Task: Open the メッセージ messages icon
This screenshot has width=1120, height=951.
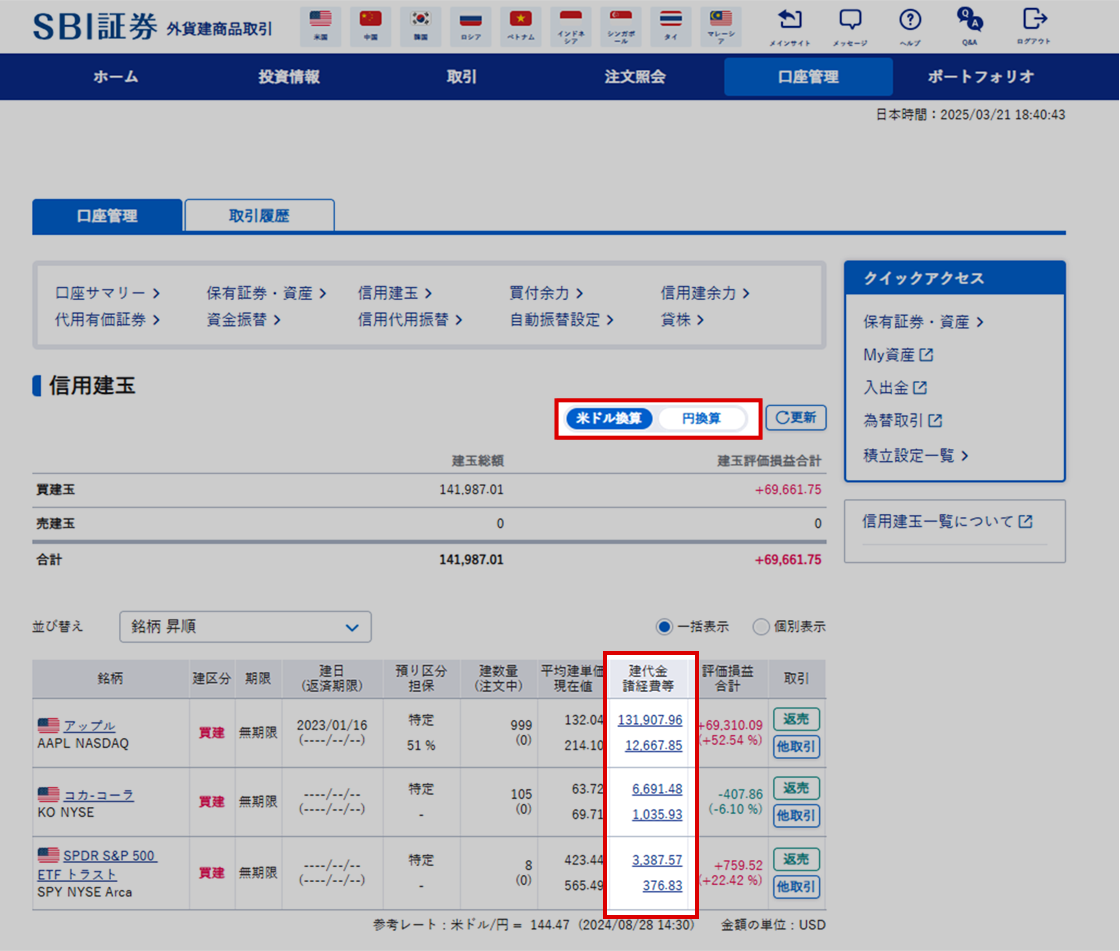Action: pos(850,26)
